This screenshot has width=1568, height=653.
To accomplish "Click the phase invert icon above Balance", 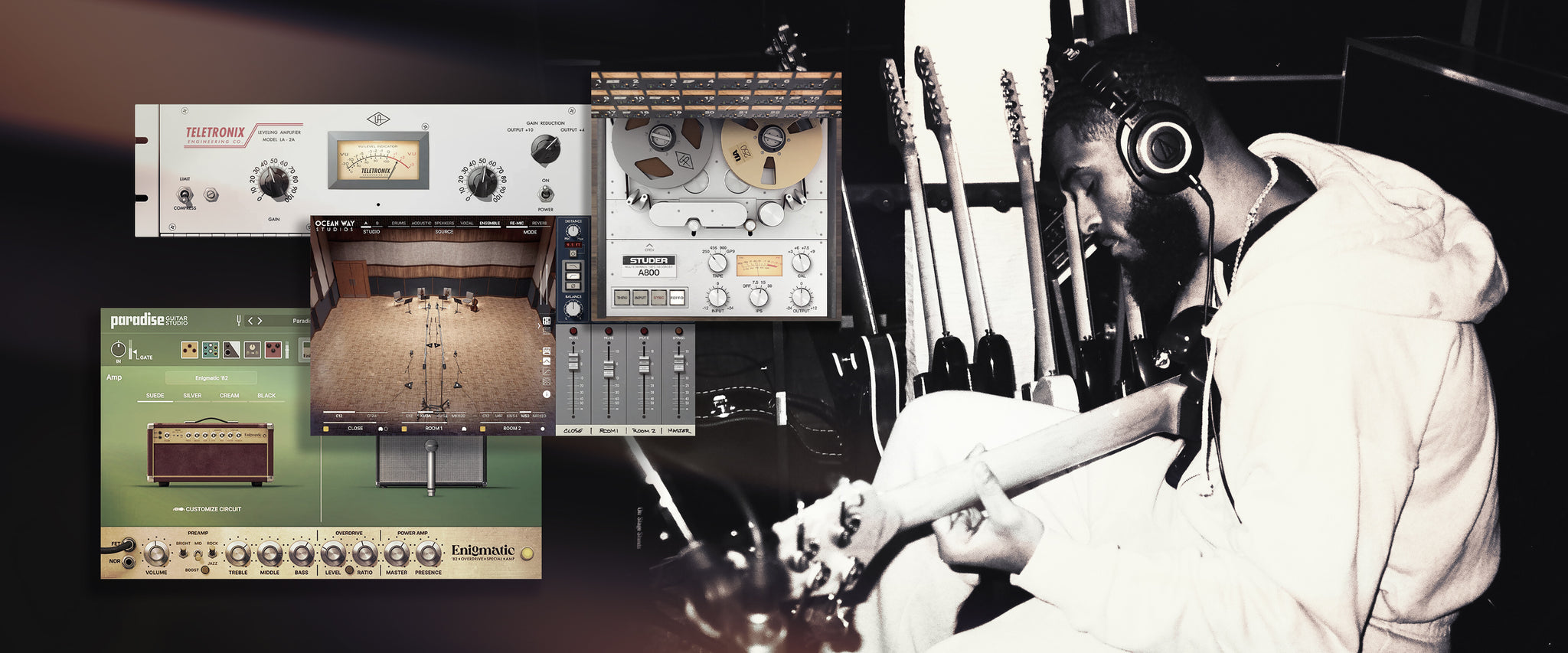I will [572, 286].
